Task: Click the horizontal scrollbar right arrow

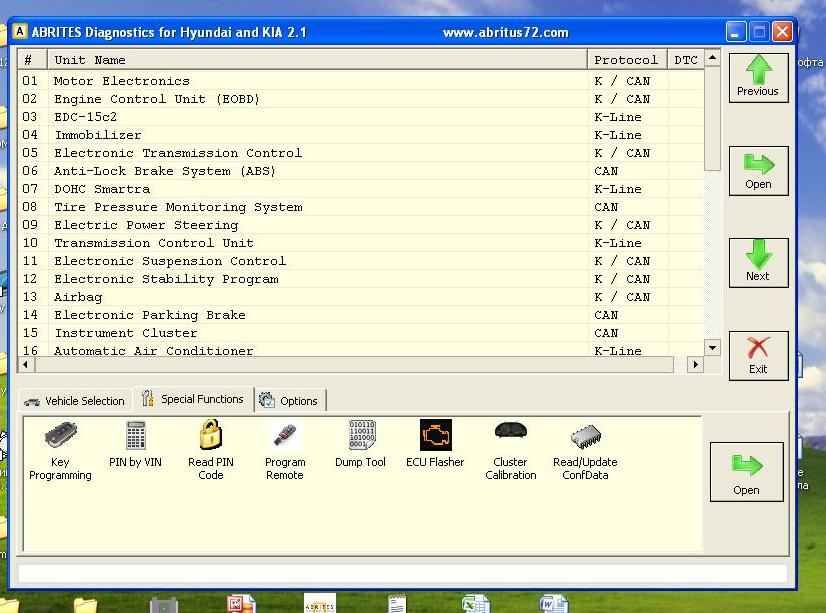Action: (x=696, y=366)
